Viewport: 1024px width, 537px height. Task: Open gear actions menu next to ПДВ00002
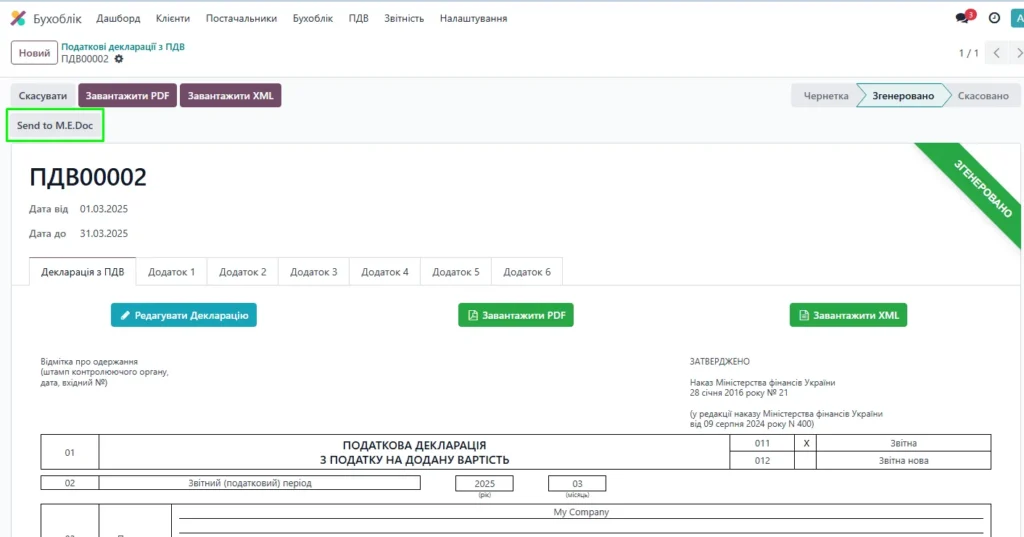pos(119,59)
